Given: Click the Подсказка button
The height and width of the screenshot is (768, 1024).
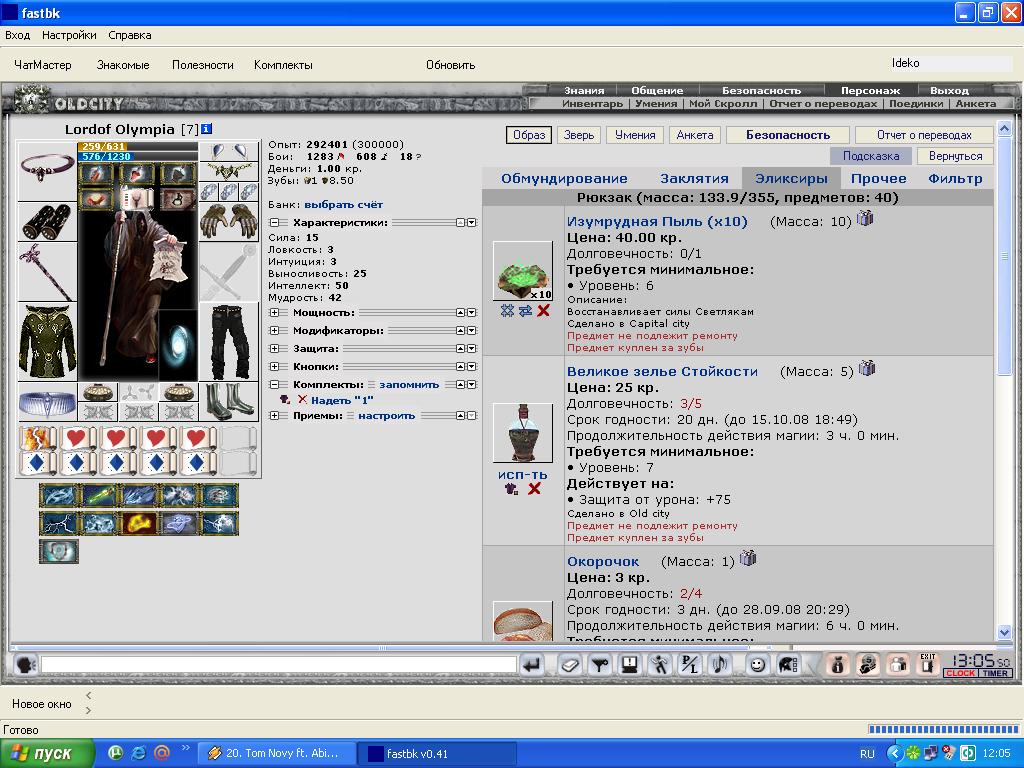Looking at the screenshot, I should (x=871, y=156).
